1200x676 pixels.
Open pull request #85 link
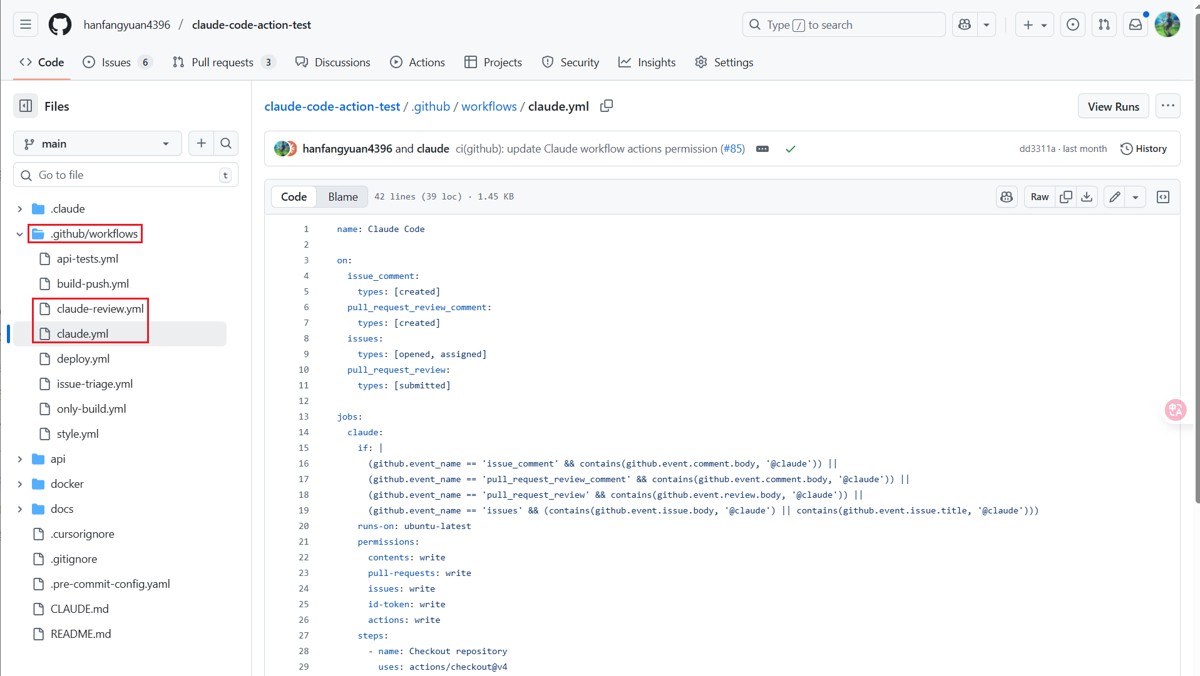pyautogui.click(x=732, y=149)
